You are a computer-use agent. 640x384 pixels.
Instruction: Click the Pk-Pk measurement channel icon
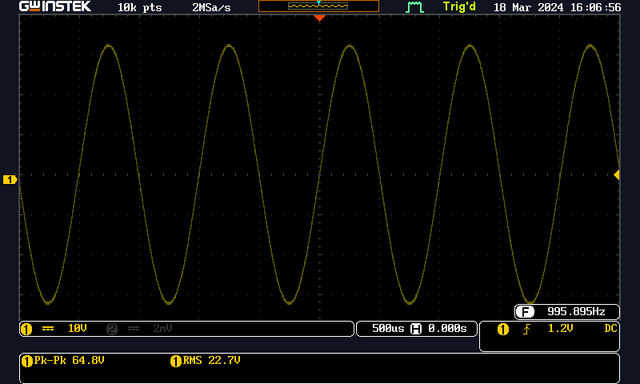pos(27,361)
